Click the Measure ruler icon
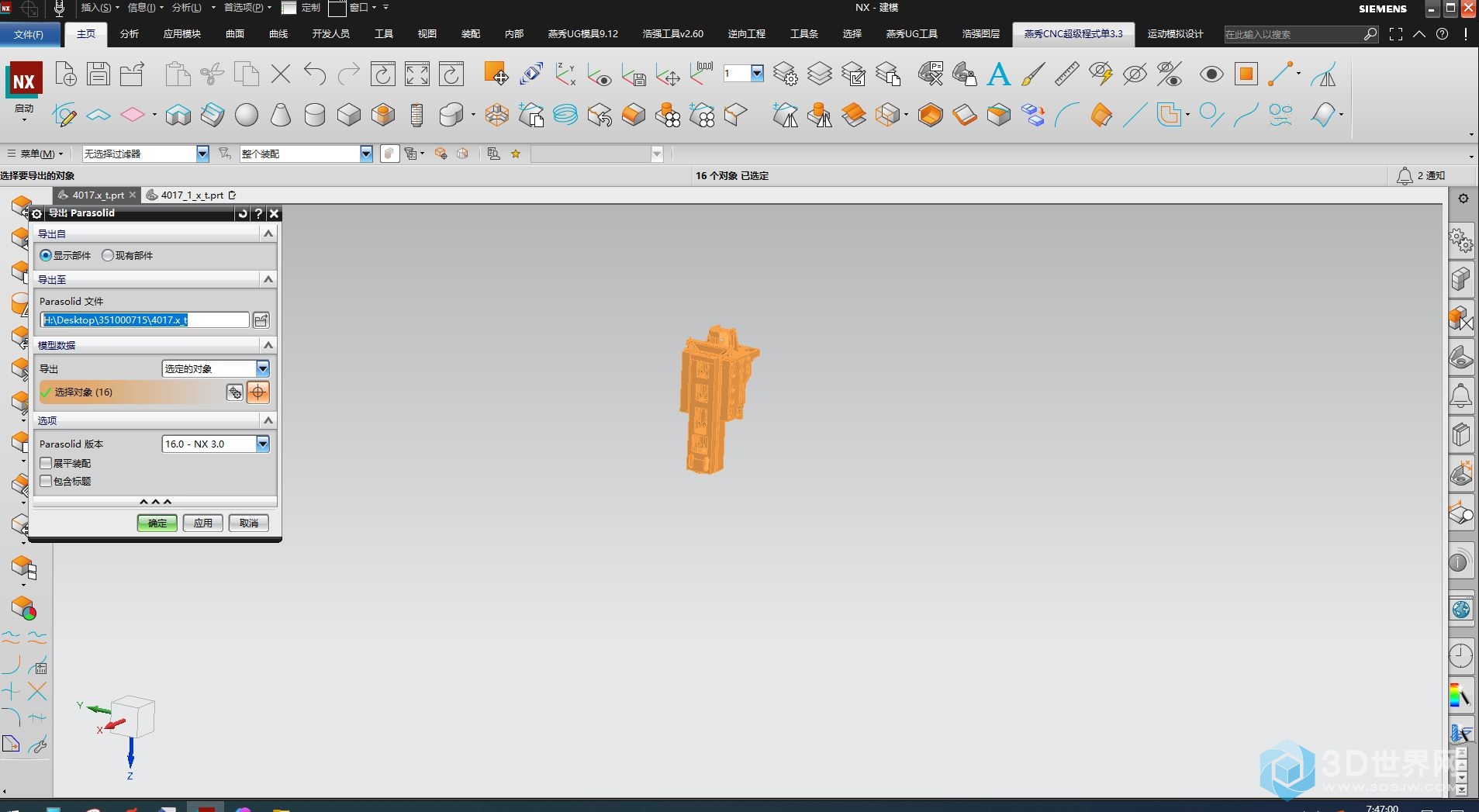1479x812 pixels. tap(1067, 74)
